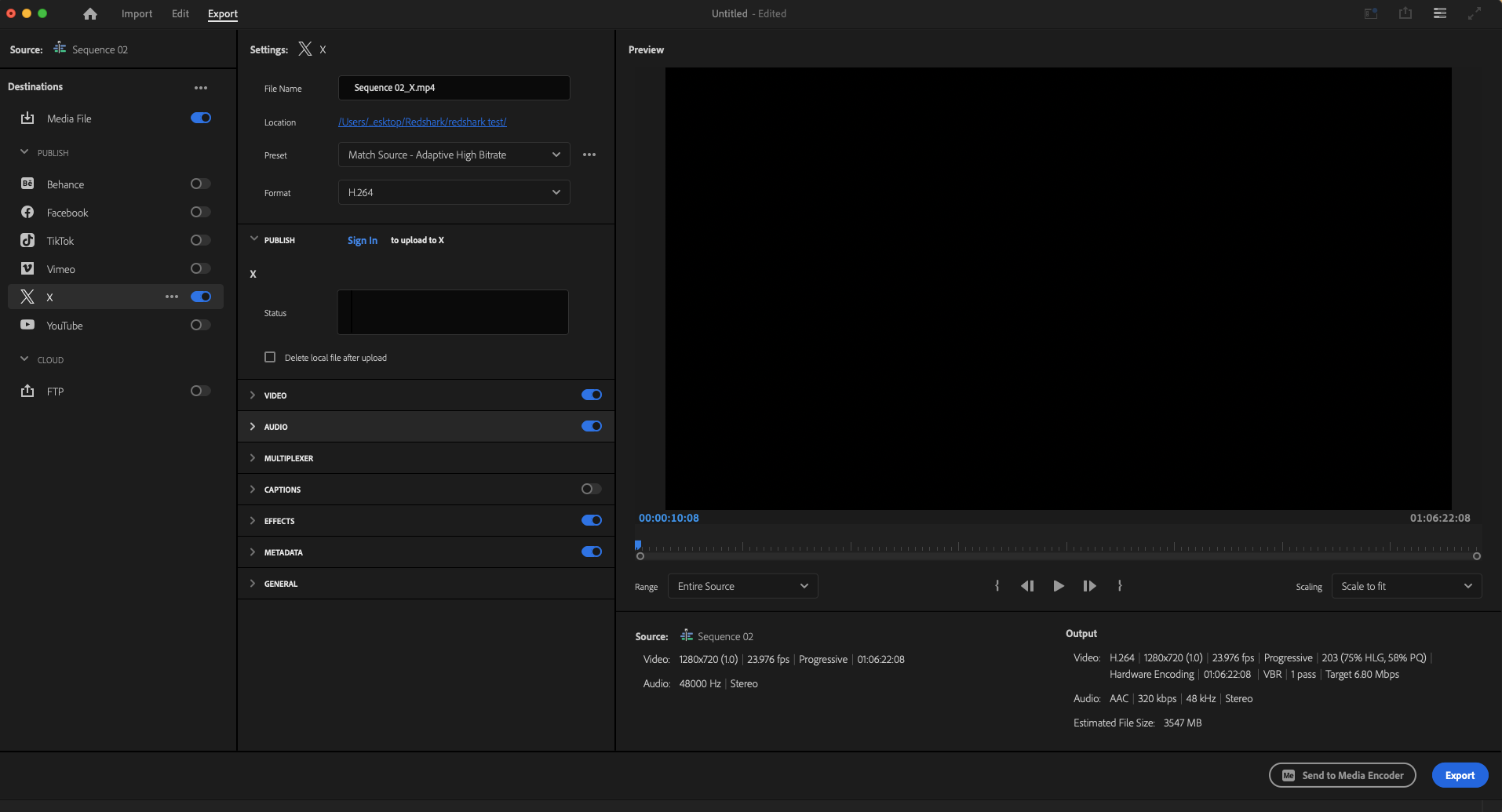Select the Behance destination icon
The width and height of the screenshot is (1502, 812).
27,184
